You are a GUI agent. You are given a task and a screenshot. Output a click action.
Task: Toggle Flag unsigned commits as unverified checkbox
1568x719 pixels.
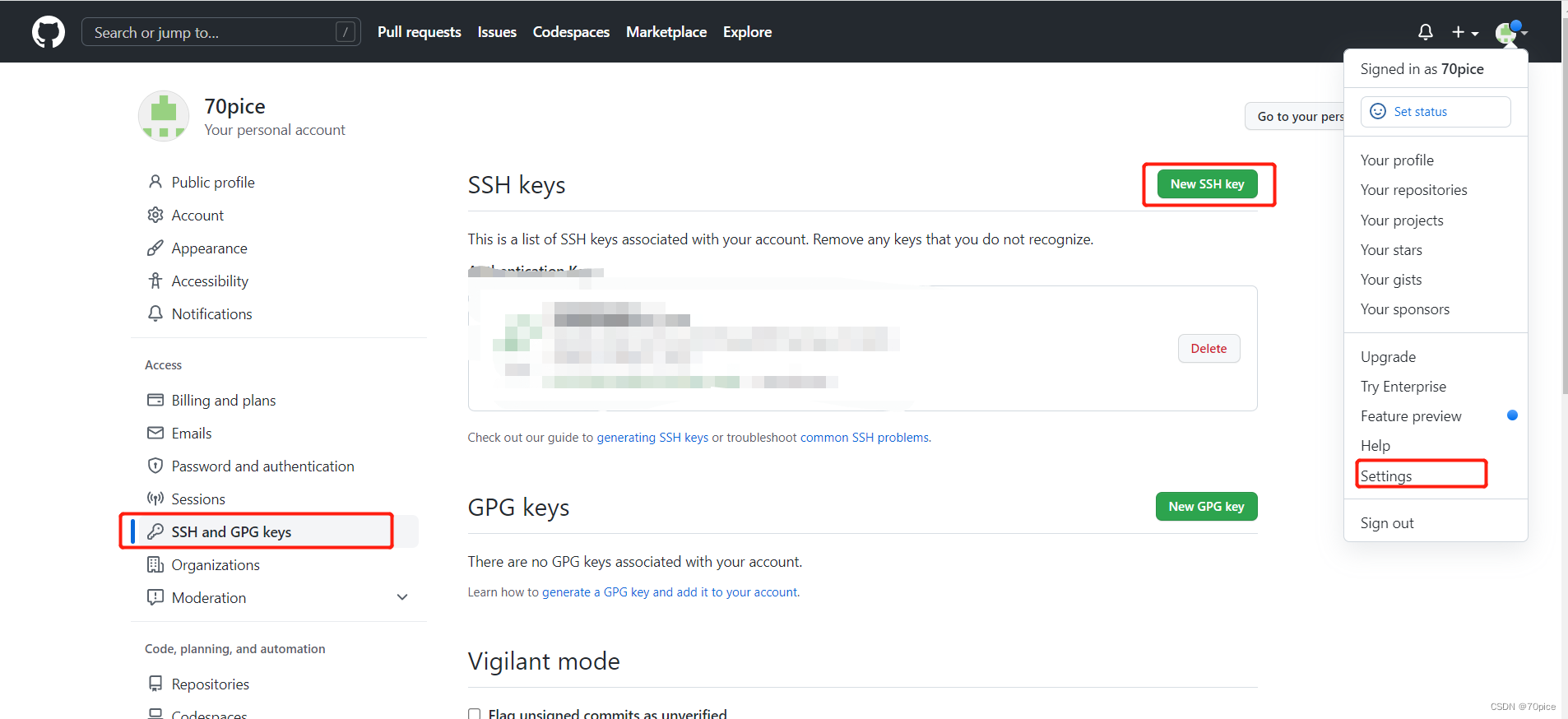coord(474,714)
